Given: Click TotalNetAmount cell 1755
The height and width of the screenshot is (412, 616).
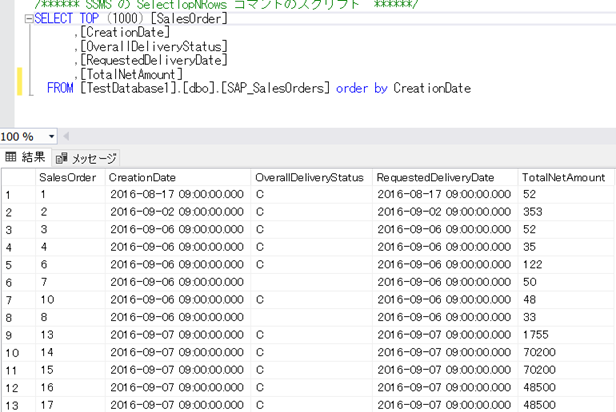Looking at the screenshot, I should click(566, 335).
